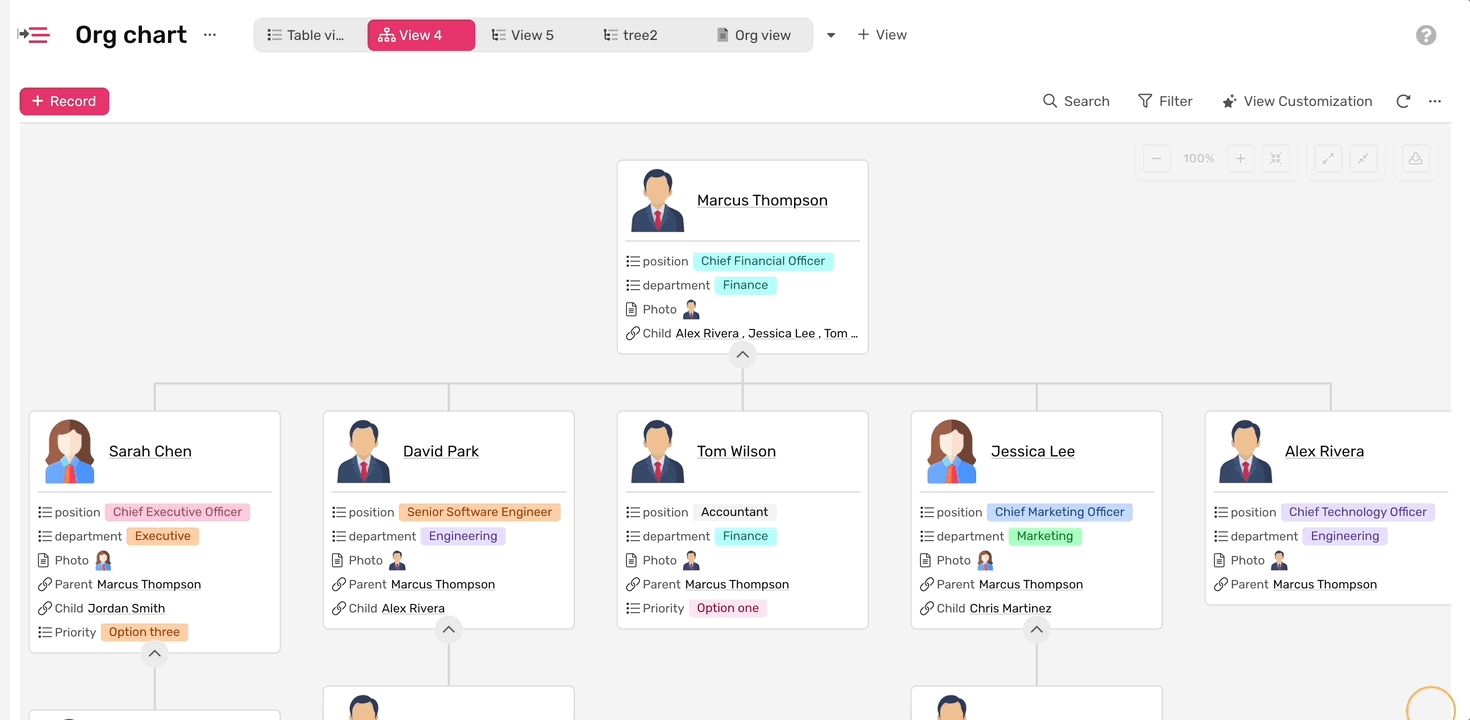
Task: Open small Photo thumbnail on Sarah Chen card
Action: (x=103, y=560)
